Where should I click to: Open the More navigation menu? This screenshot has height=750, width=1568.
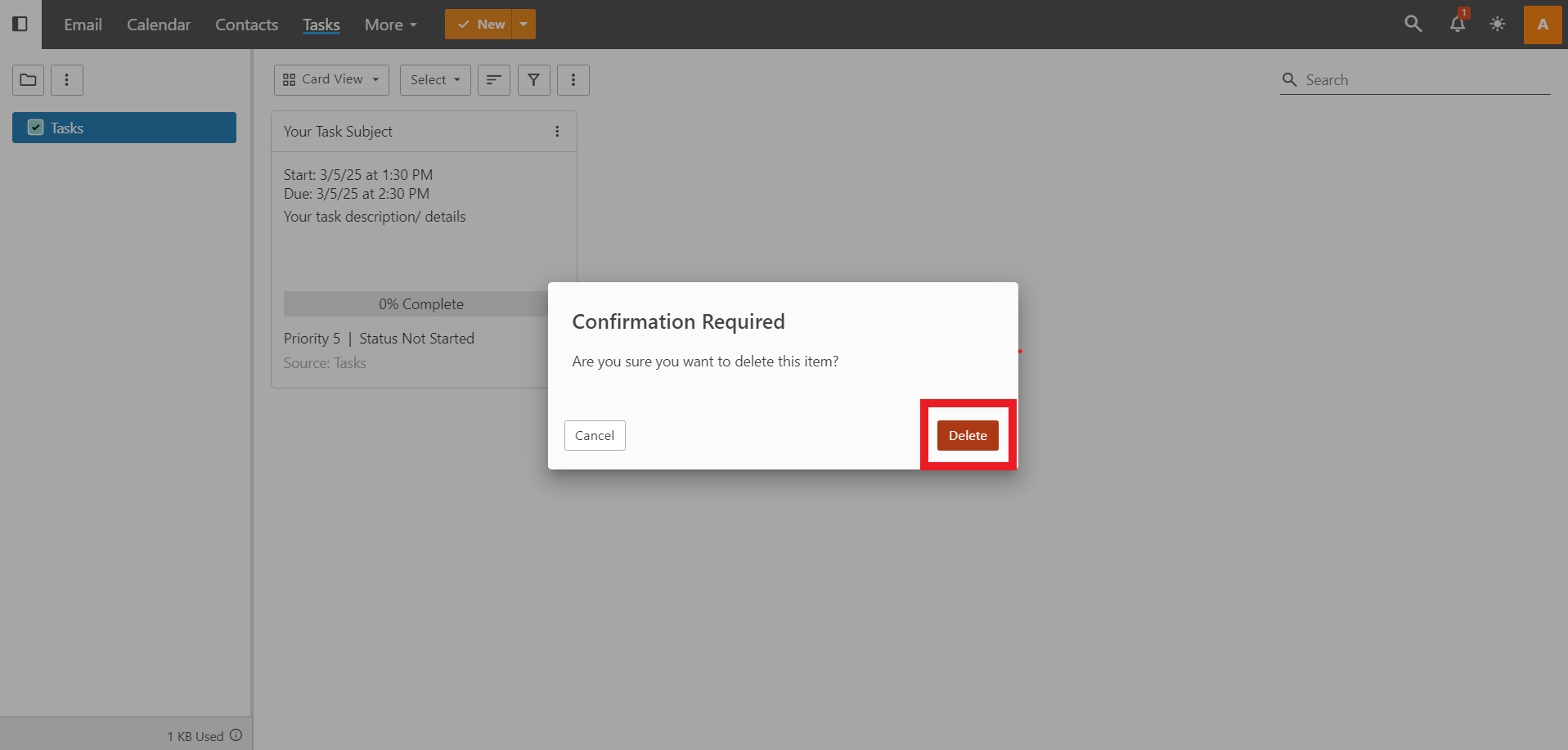coord(390,25)
